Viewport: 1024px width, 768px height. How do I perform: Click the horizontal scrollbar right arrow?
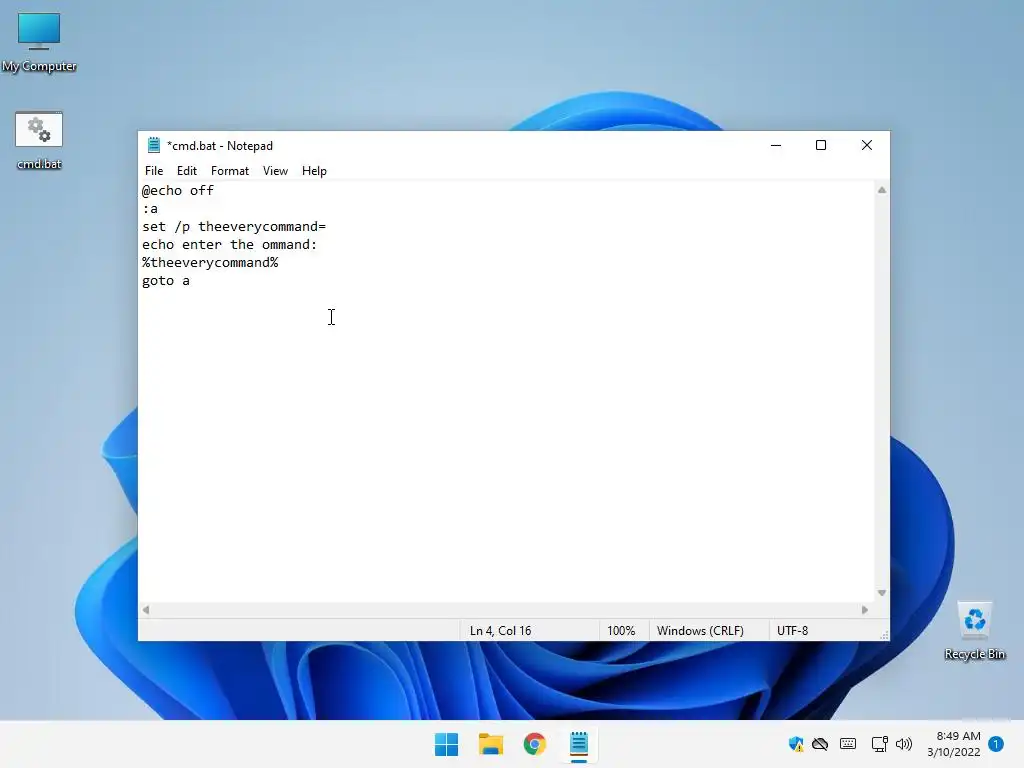coord(865,610)
